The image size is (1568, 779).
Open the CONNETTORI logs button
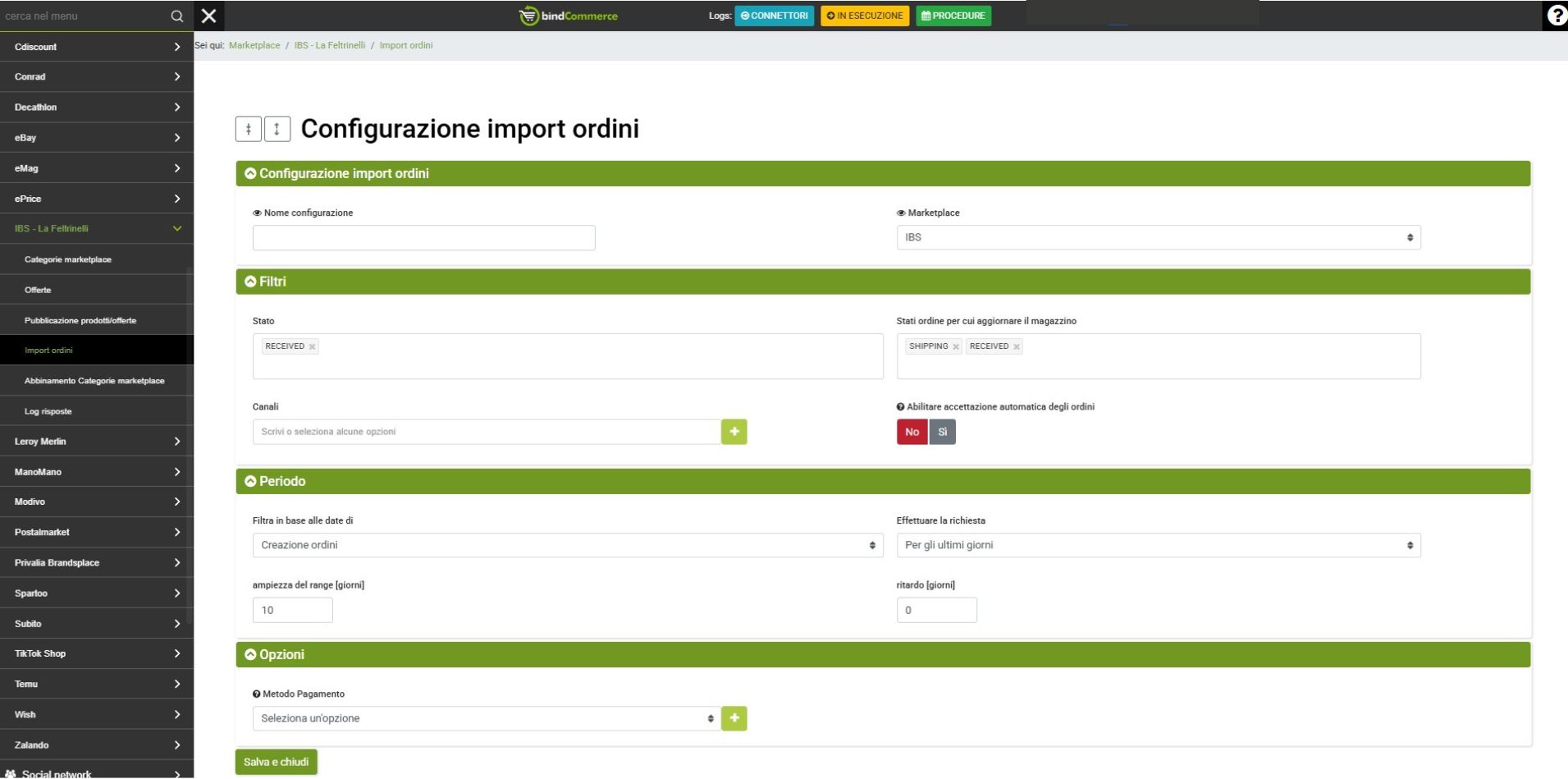(774, 16)
